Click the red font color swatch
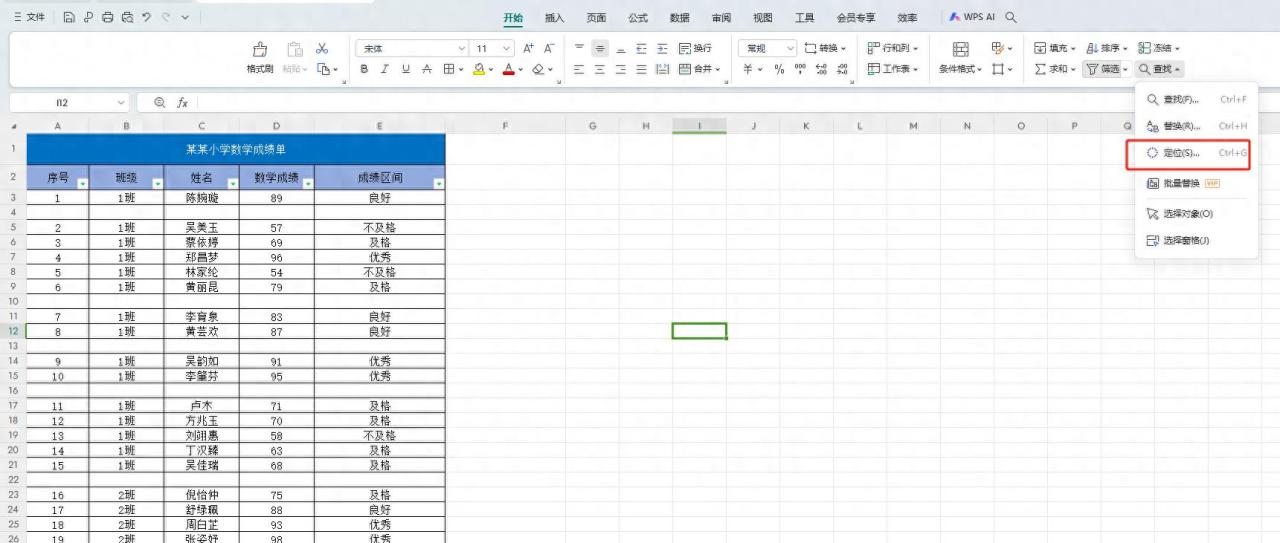 (x=508, y=69)
